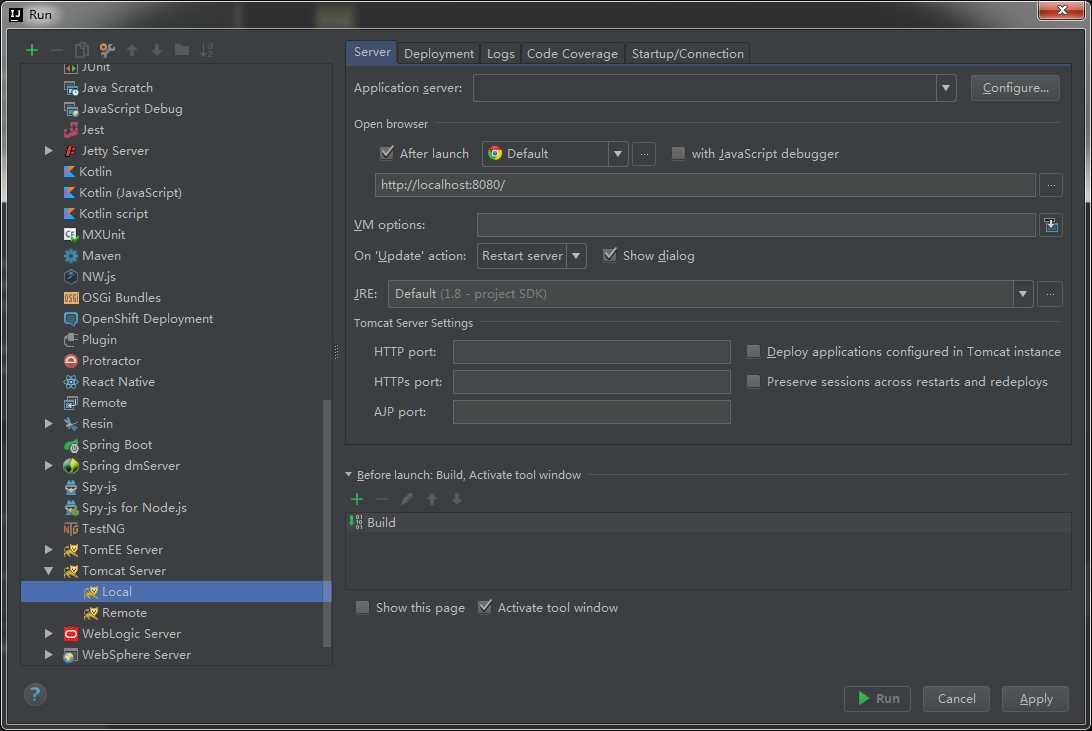Select Jest configuration type
This screenshot has height=731, width=1092.
click(93, 129)
